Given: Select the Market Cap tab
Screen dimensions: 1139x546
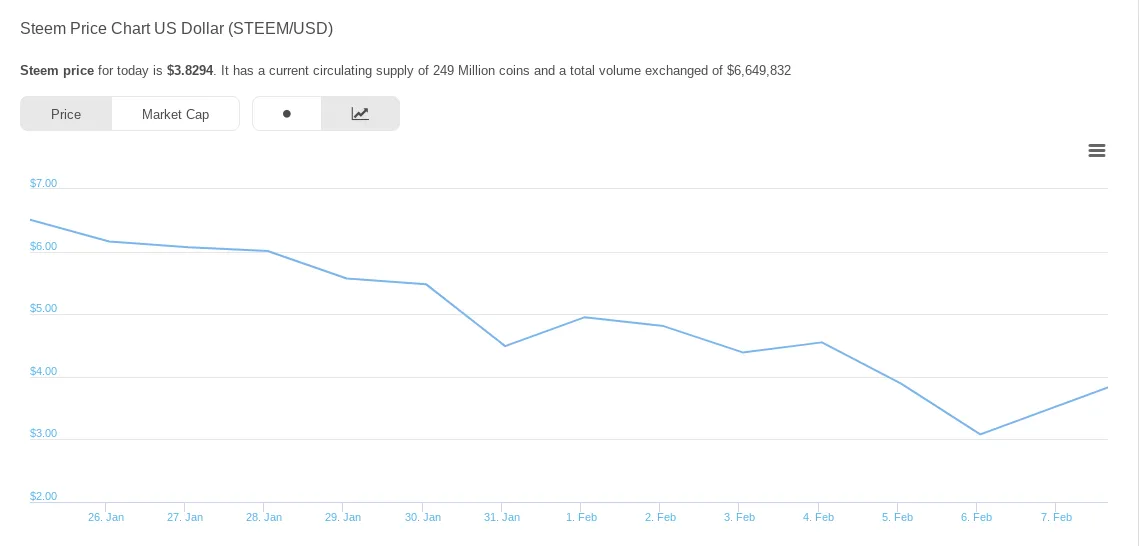Looking at the screenshot, I should click(x=175, y=114).
